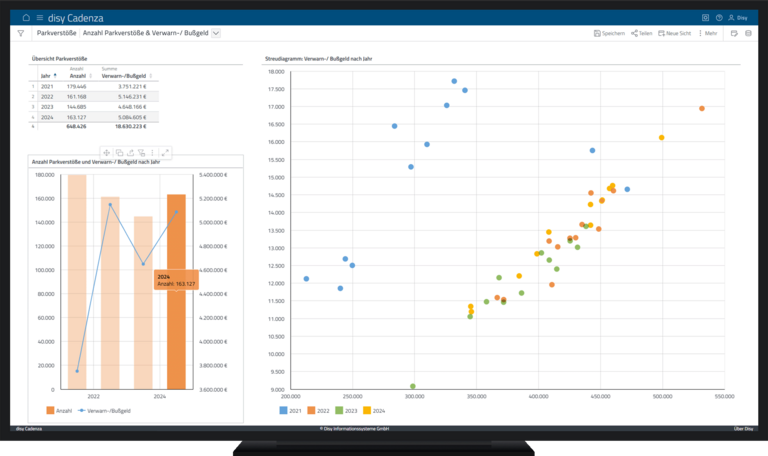Open the help question mark icon
The width and height of the screenshot is (768, 456).
[x=719, y=18]
